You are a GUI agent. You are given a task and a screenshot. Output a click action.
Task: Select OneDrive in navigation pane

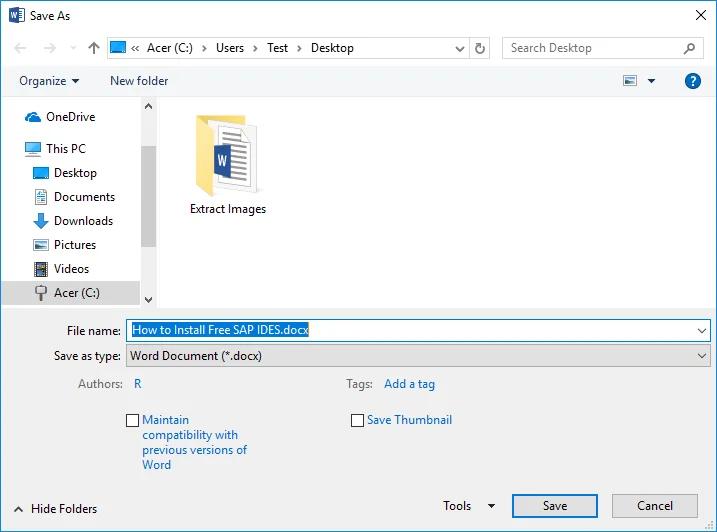pos(71,117)
